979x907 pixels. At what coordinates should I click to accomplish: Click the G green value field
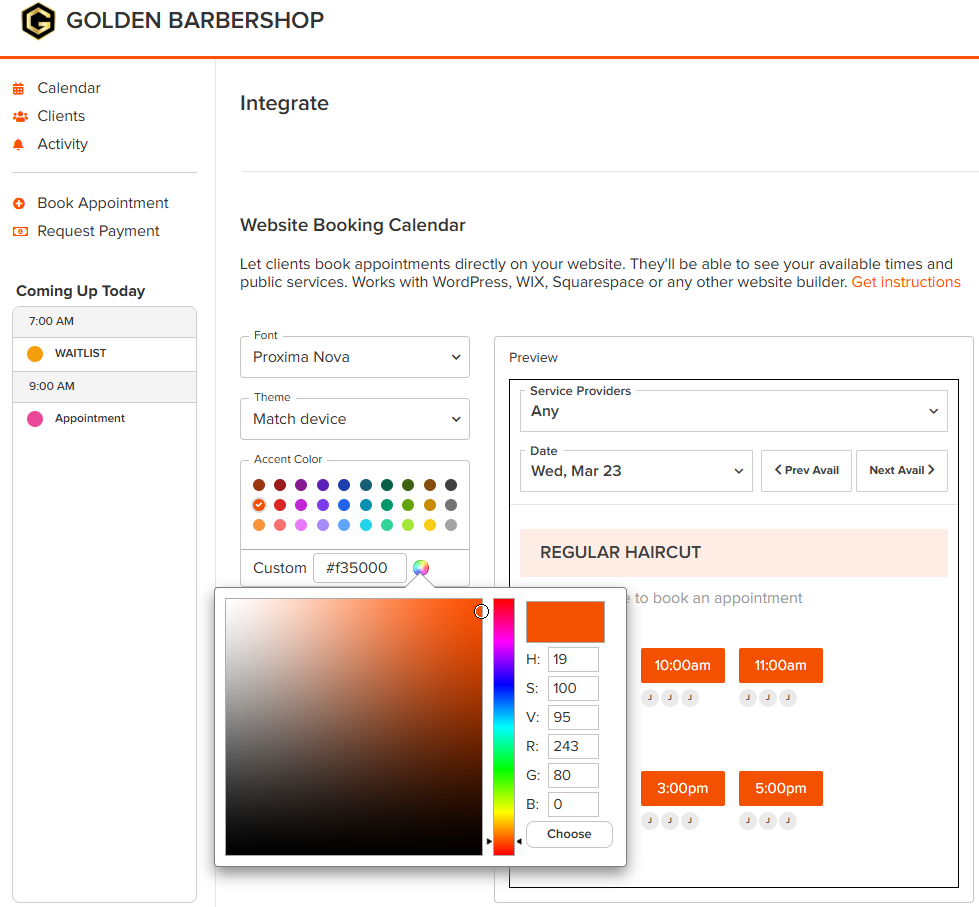pos(573,775)
